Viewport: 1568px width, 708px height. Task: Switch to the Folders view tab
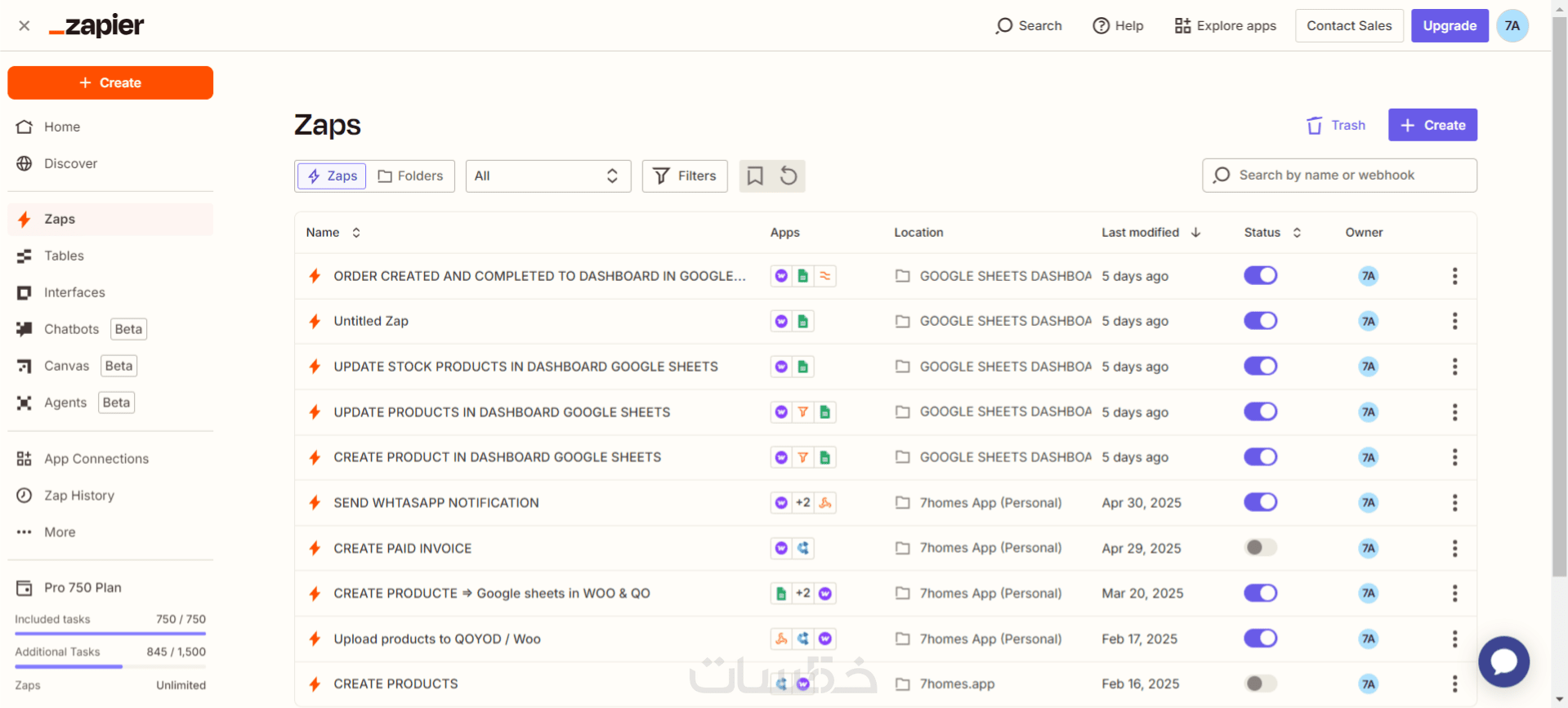410,176
